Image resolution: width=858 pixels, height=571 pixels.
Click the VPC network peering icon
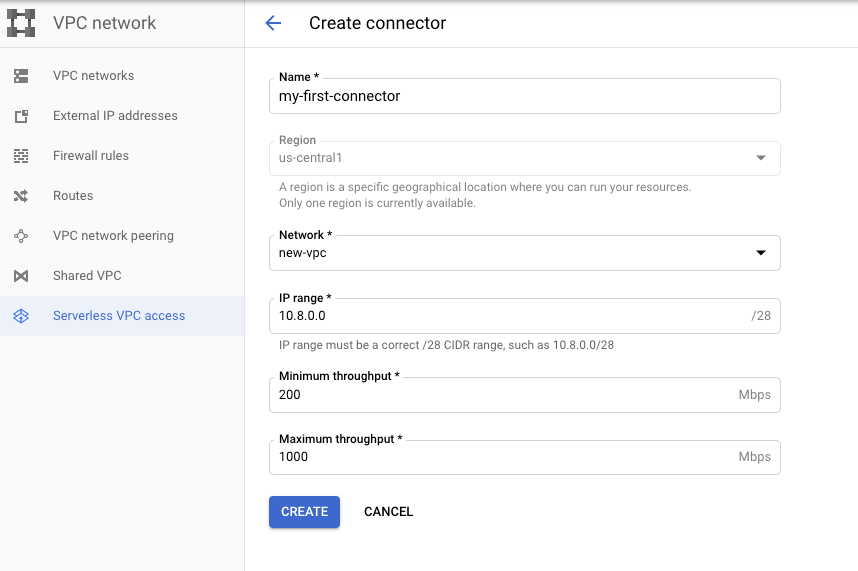point(21,236)
